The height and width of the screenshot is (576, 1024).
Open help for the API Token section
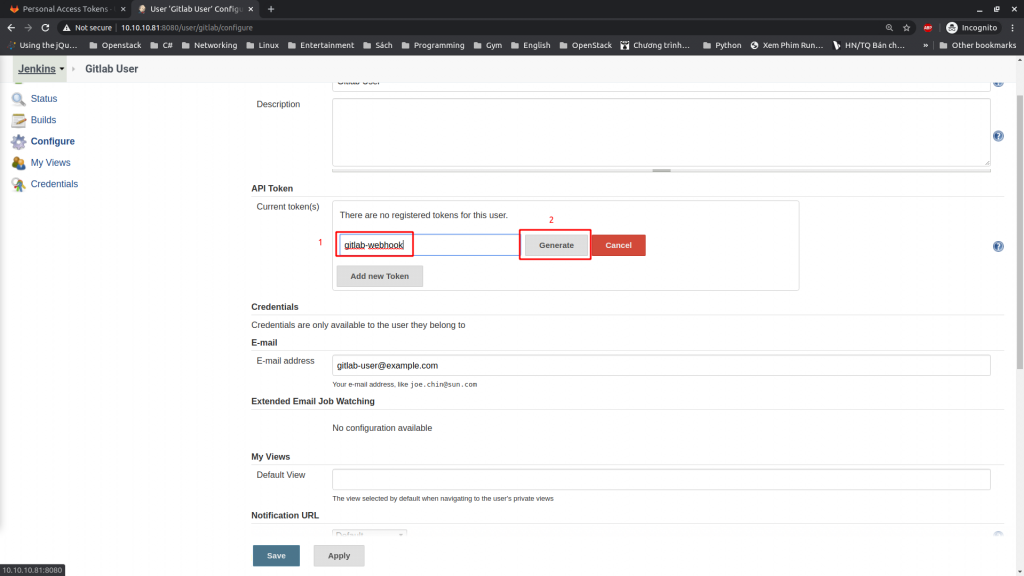998,246
